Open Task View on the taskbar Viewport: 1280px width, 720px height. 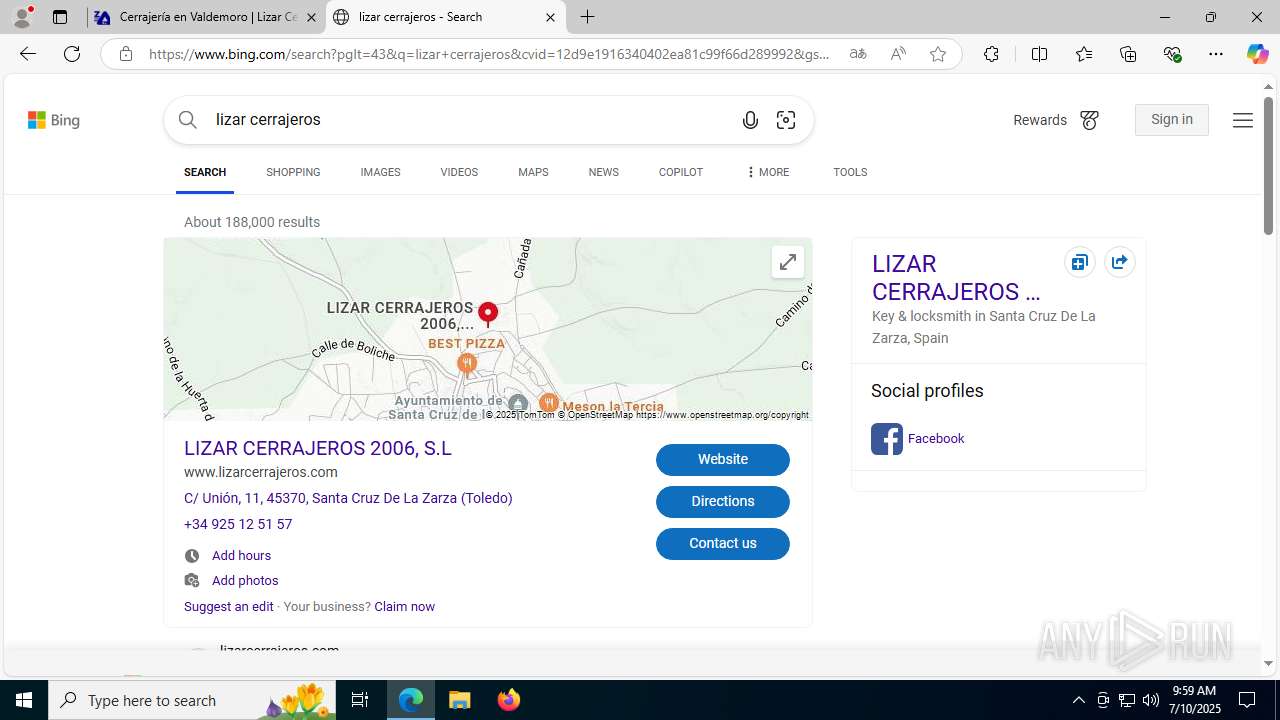360,700
